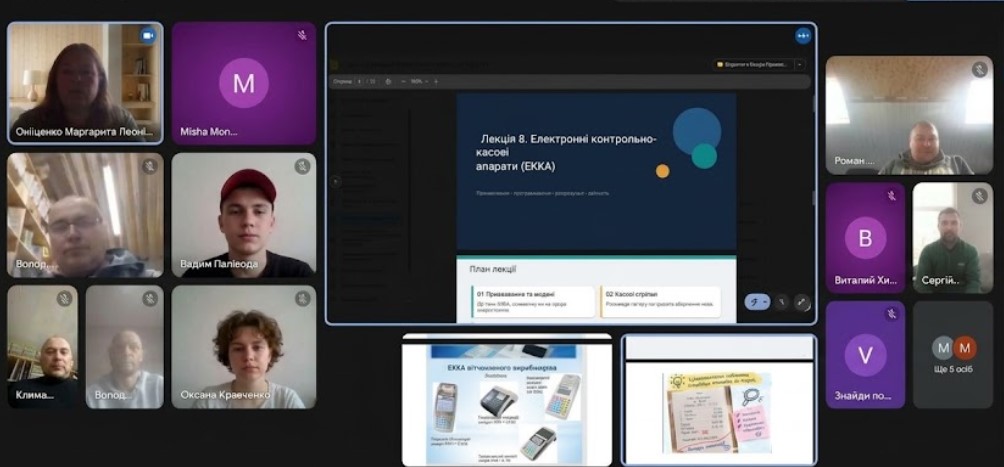Open the blue more options button on the presentation
This screenshot has width=1004, height=467.
tap(803, 36)
